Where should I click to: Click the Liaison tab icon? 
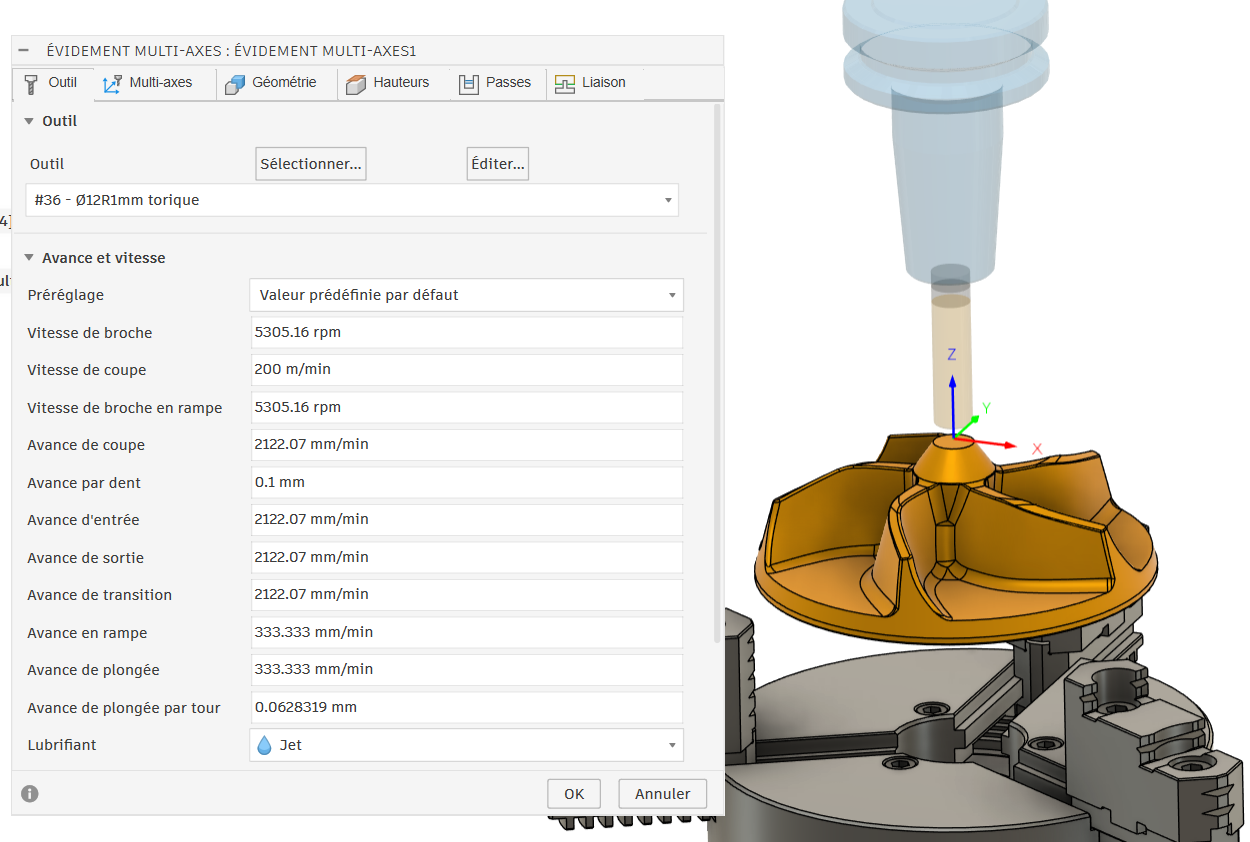click(565, 84)
